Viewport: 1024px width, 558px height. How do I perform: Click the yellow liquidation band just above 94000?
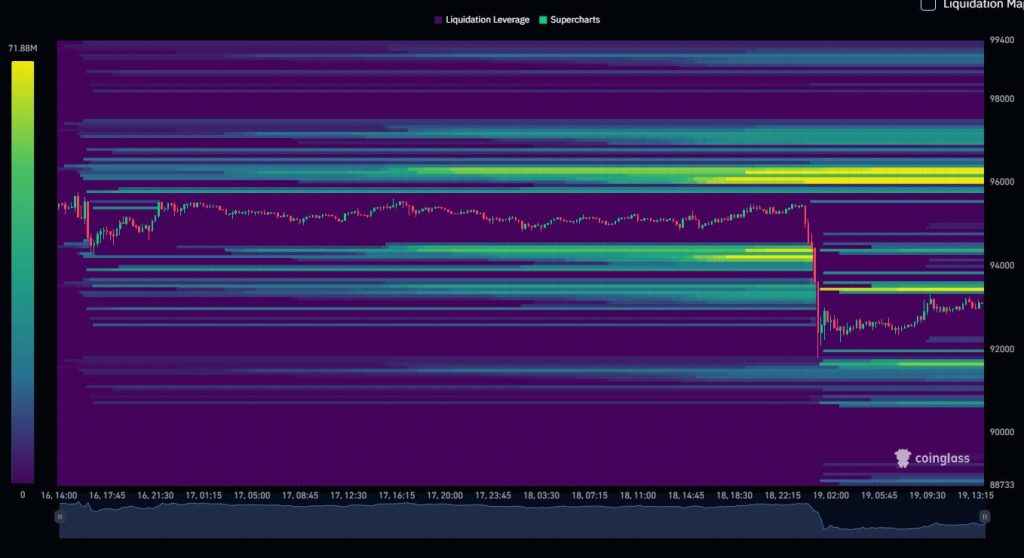click(770, 256)
